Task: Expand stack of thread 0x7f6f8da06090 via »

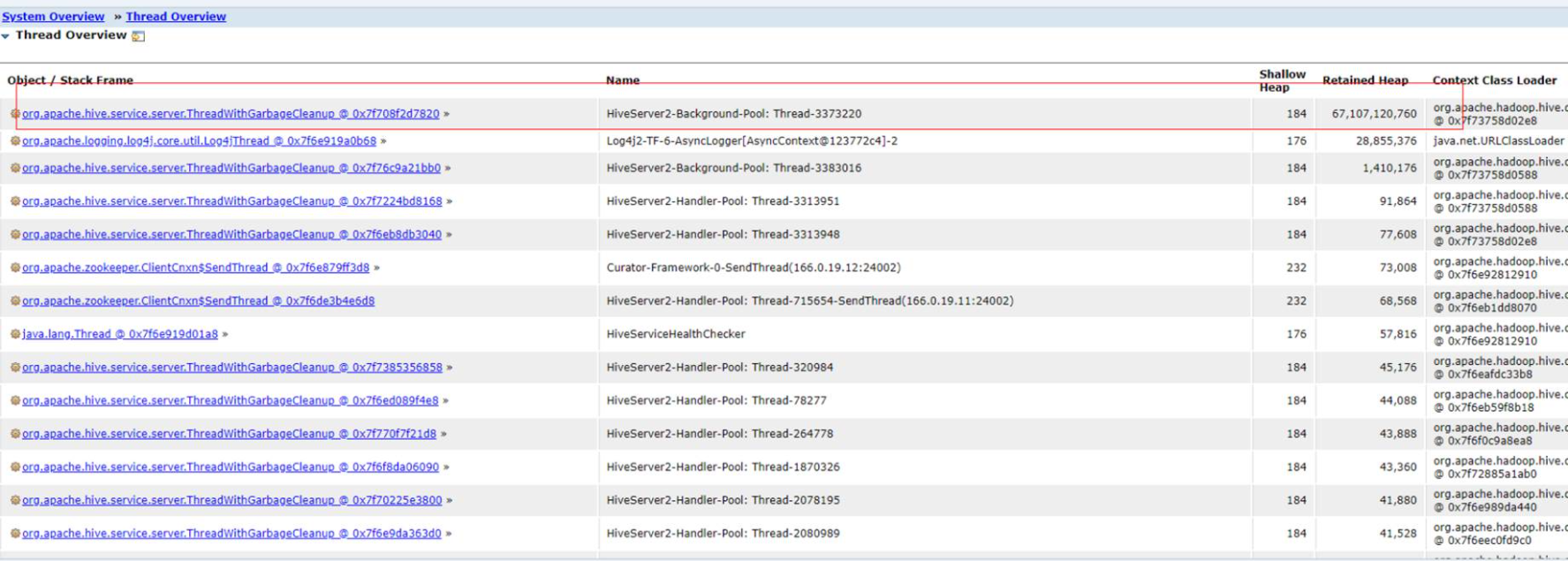Action: coord(446,466)
